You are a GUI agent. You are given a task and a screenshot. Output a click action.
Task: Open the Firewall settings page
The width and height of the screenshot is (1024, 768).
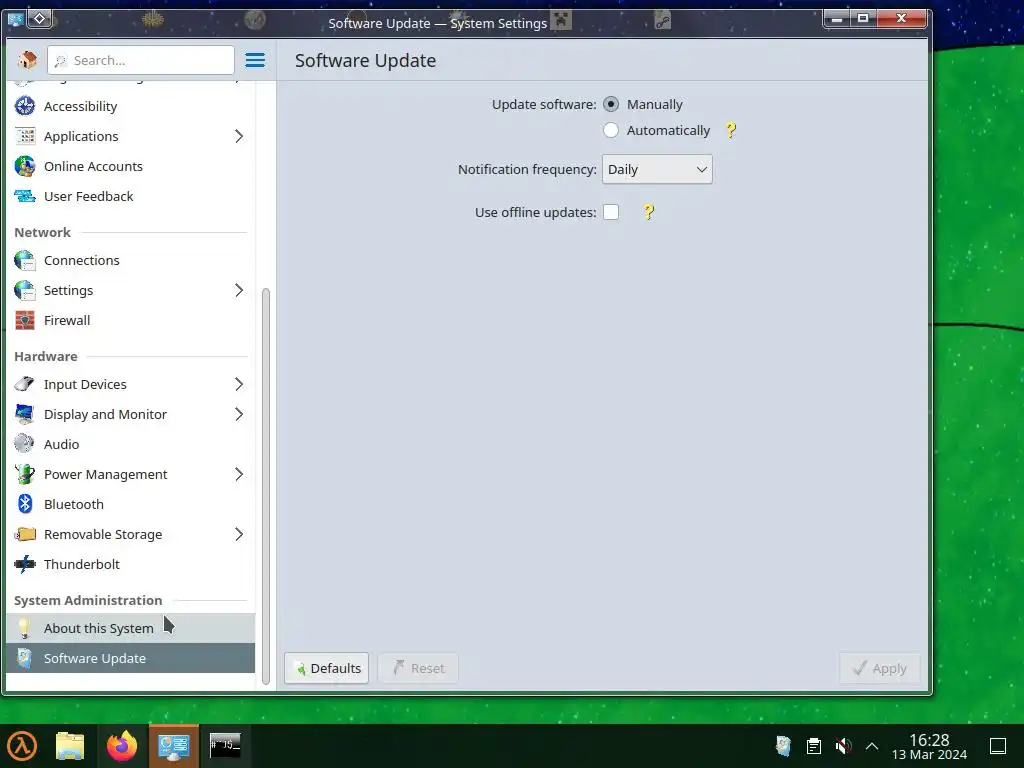(x=130, y=320)
